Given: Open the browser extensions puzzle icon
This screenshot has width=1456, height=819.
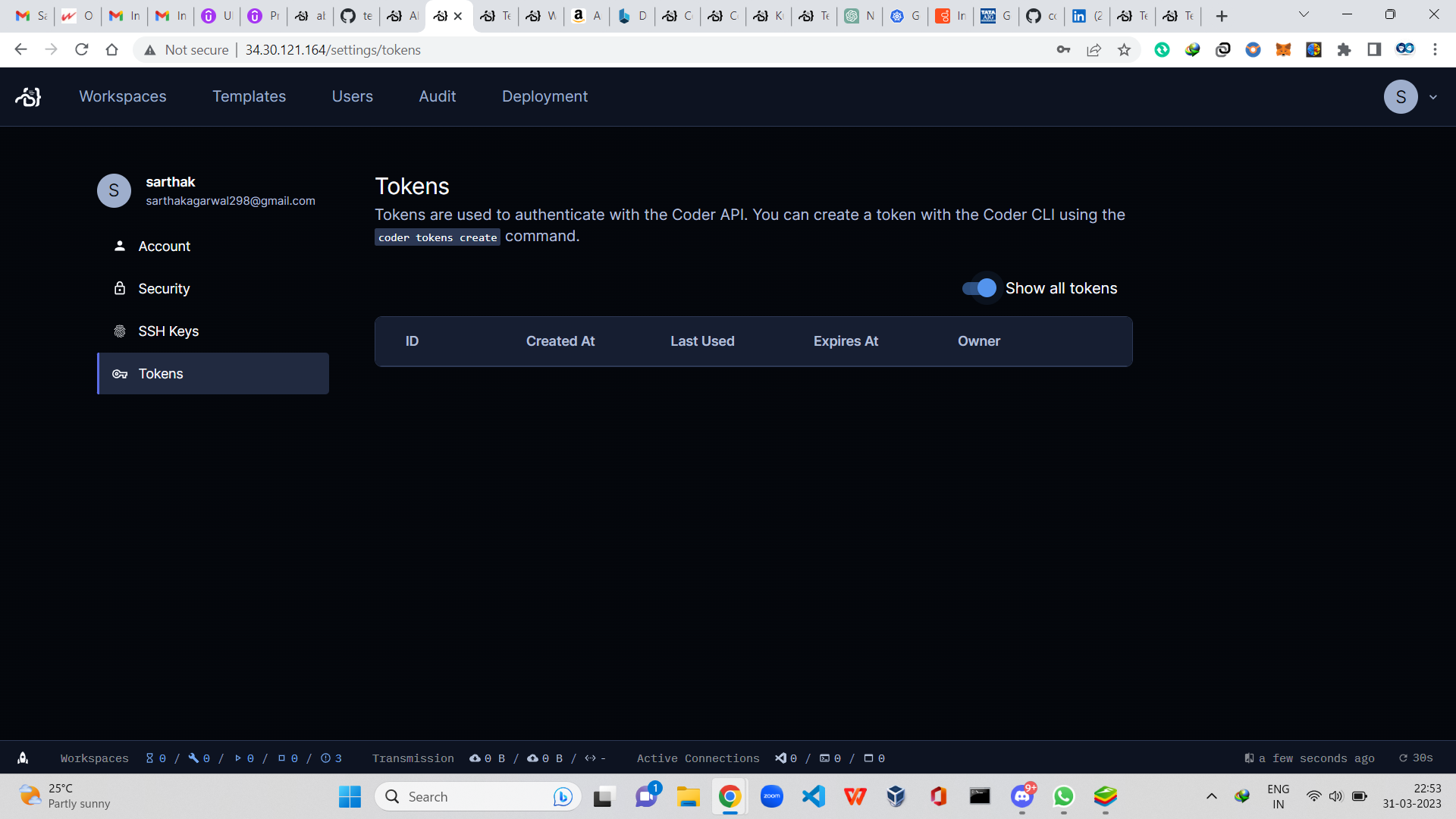Looking at the screenshot, I should click(1344, 50).
